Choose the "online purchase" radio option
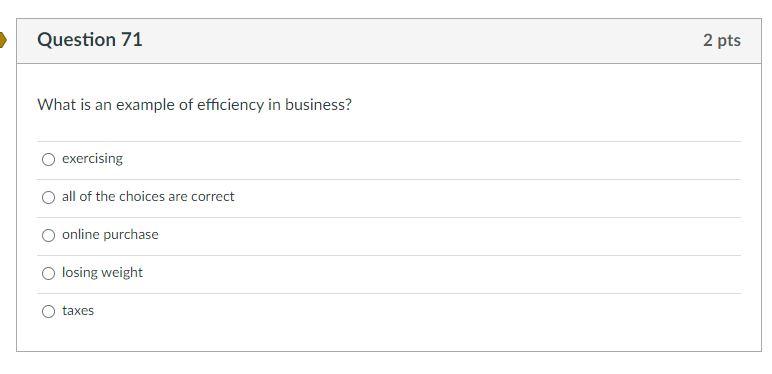The width and height of the screenshot is (772, 374). pos(48,235)
